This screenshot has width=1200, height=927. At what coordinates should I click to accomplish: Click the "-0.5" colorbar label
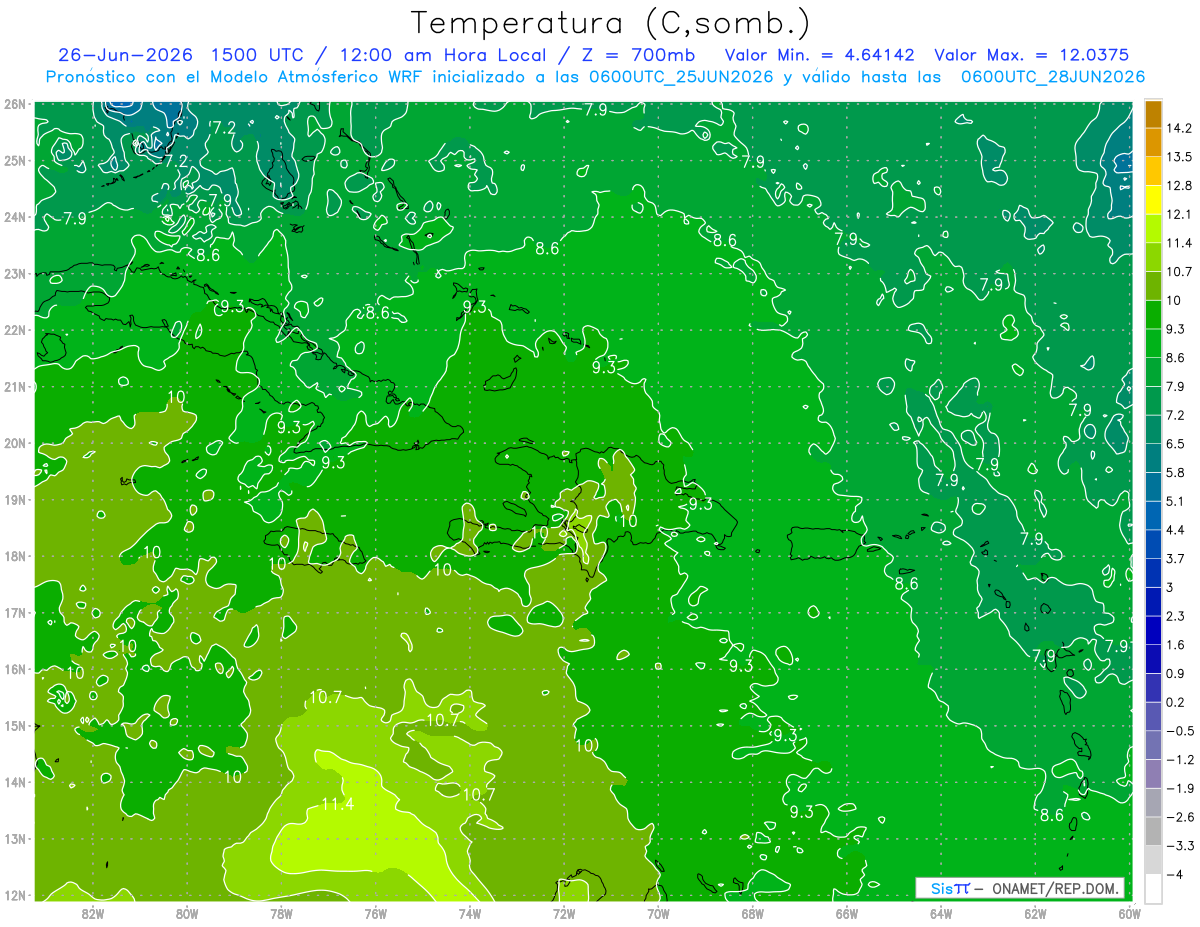tap(1179, 730)
